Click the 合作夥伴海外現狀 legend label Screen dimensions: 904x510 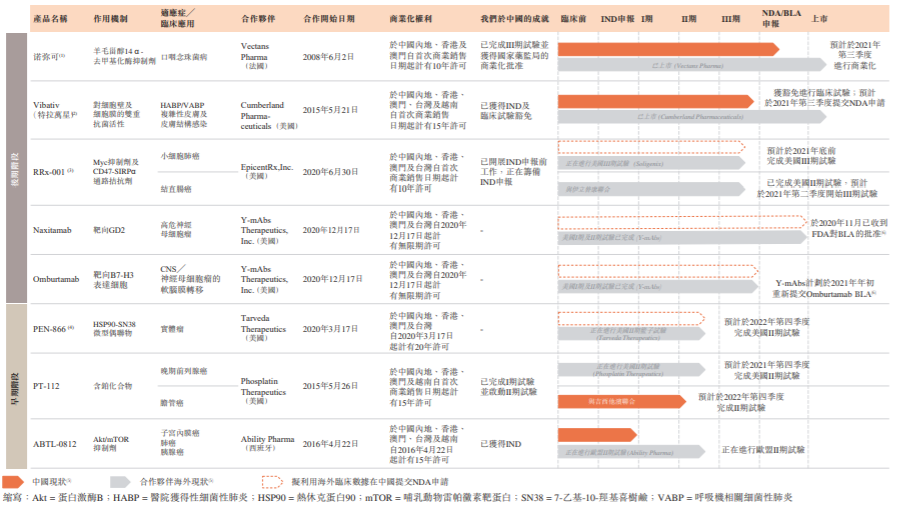coord(176,481)
